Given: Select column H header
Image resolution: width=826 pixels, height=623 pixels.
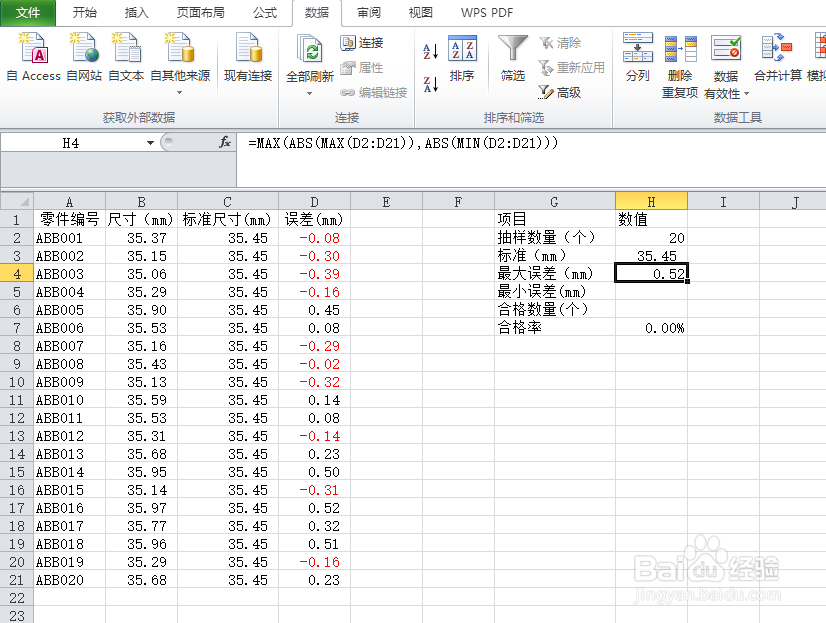Looking at the screenshot, I should [651, 202].
